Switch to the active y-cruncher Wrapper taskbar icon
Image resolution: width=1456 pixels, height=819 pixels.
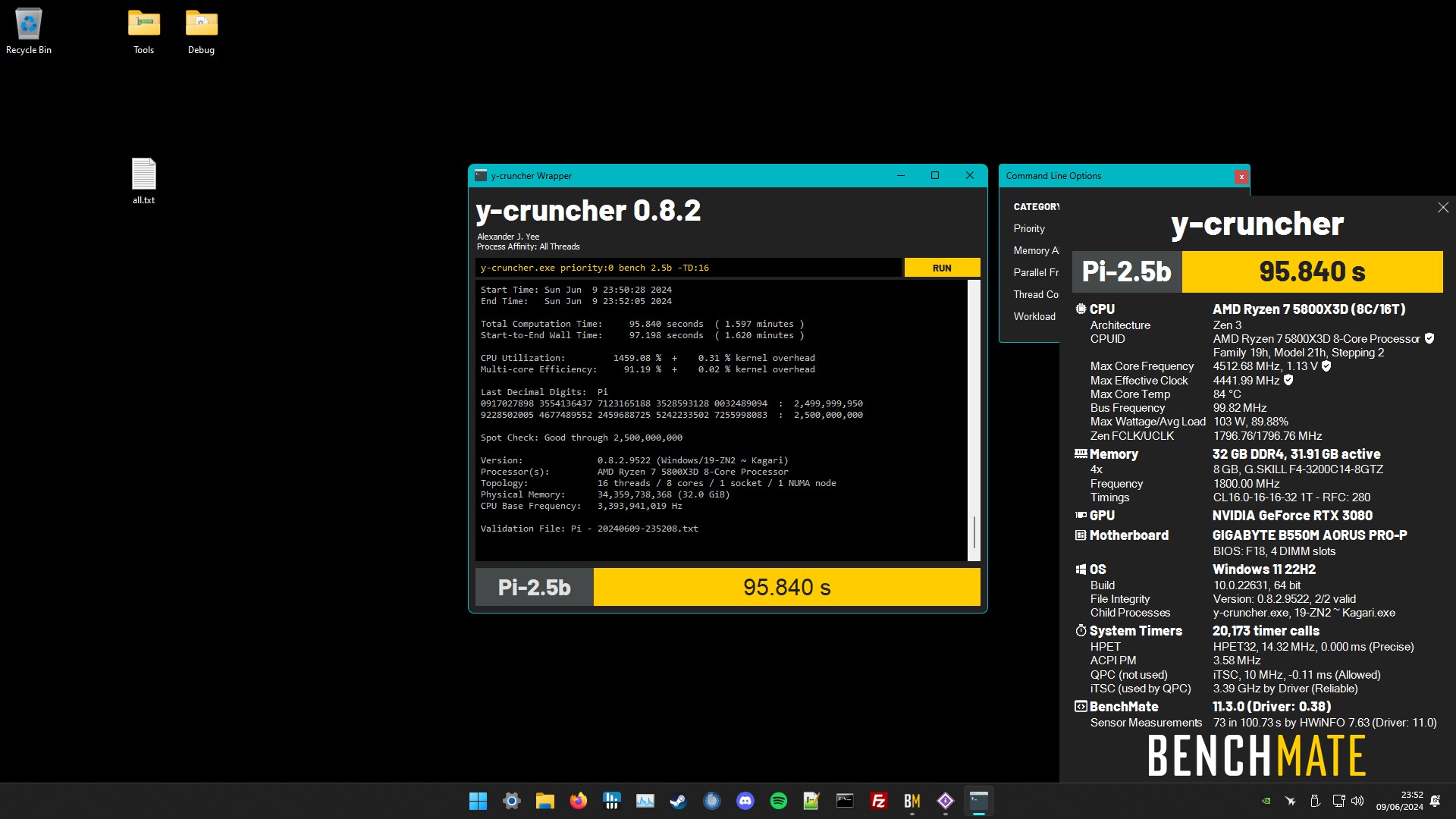tap(979, 801)
